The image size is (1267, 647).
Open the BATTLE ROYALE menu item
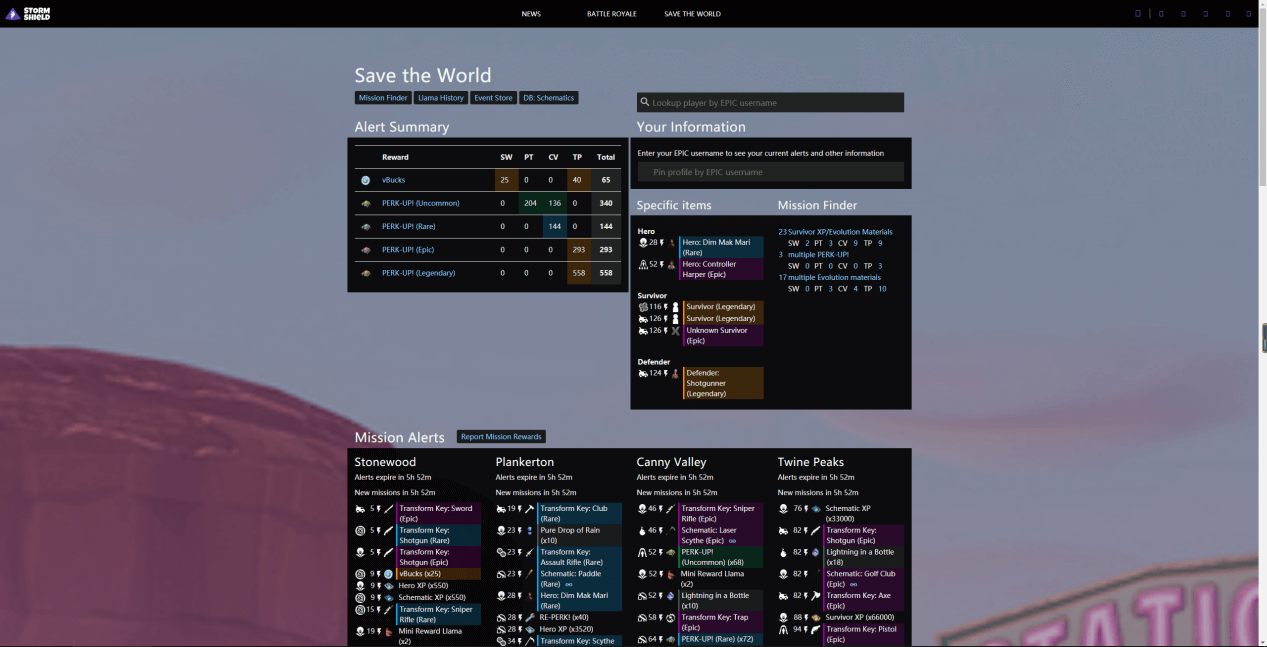611,14
